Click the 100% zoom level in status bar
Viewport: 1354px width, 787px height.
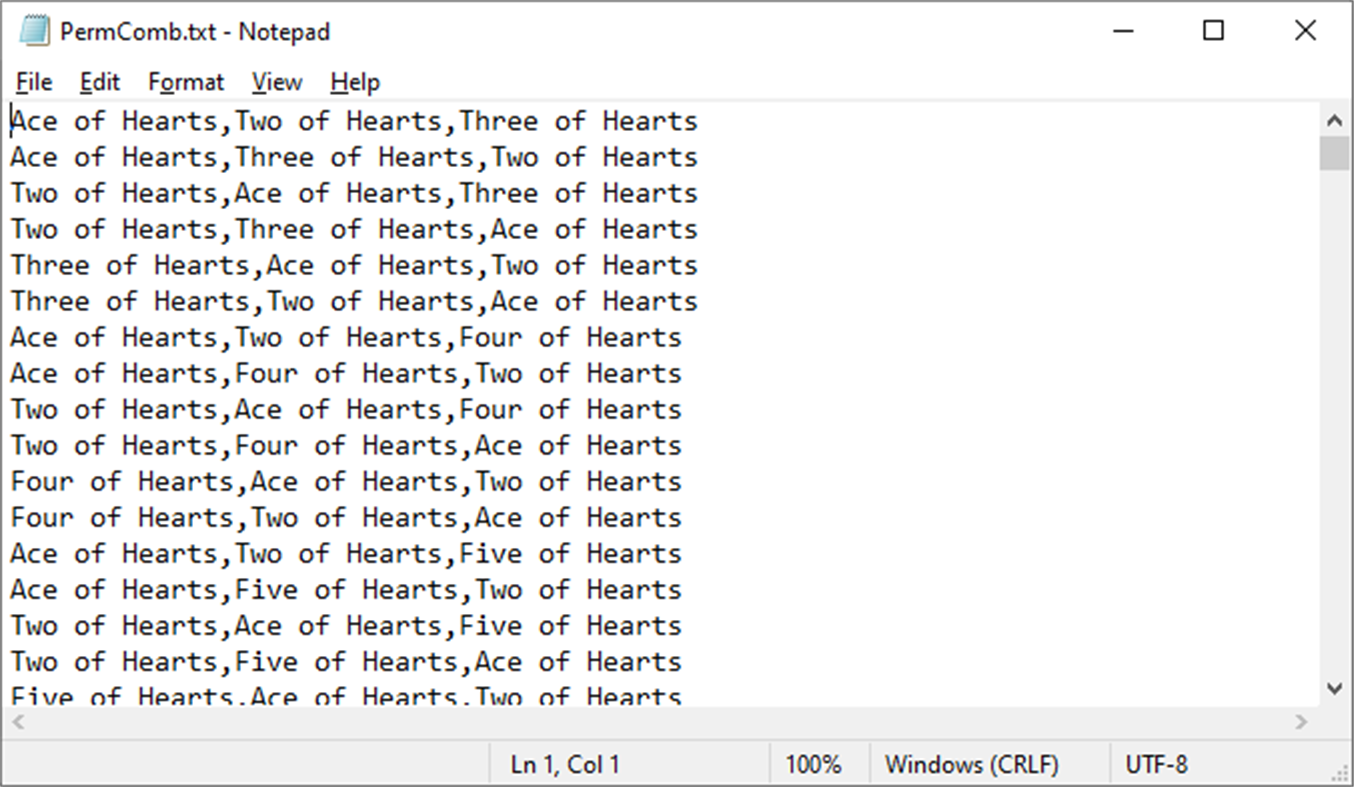pyautogui.click(x=813, y=765)
